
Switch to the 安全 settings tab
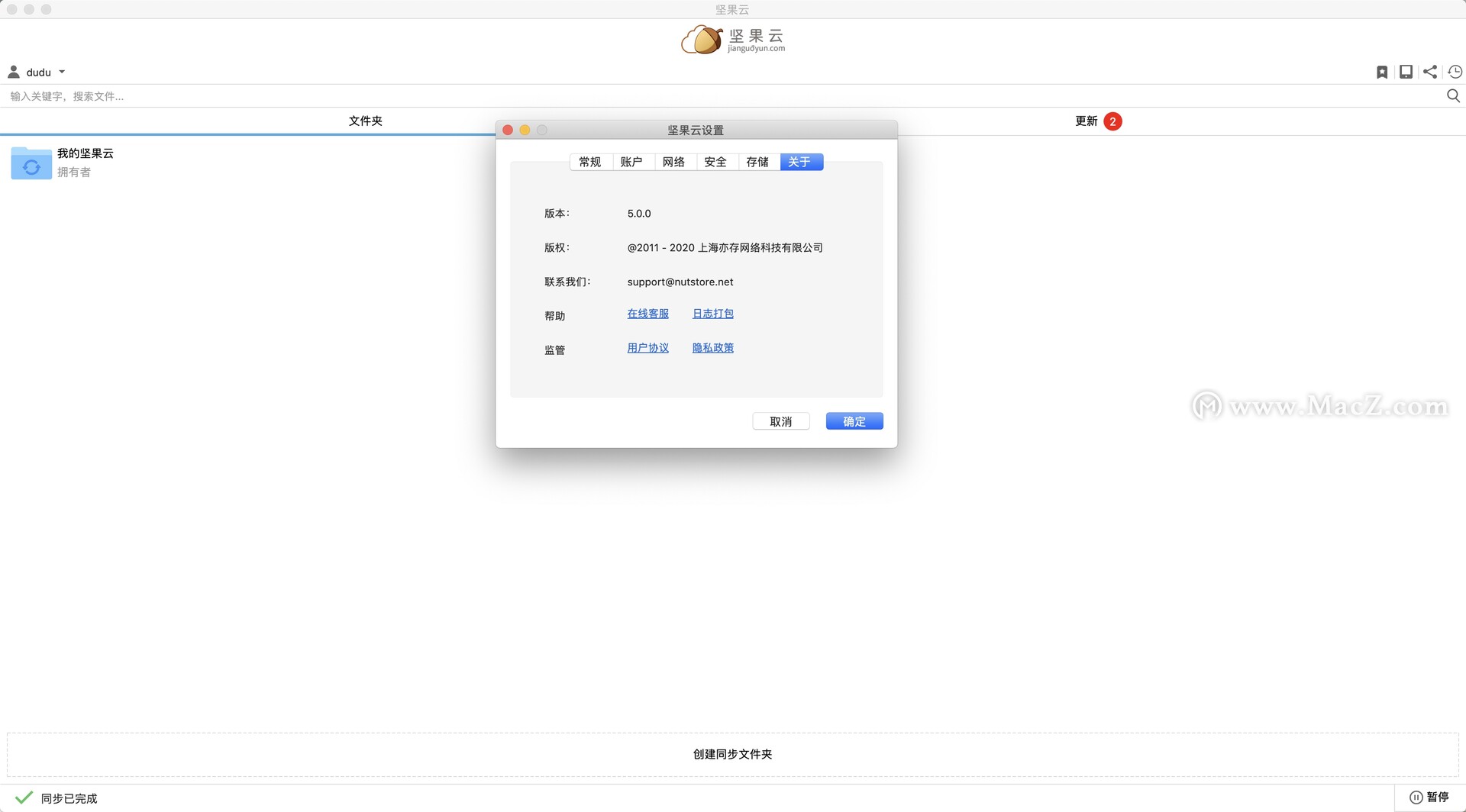(x=716, y=162)
